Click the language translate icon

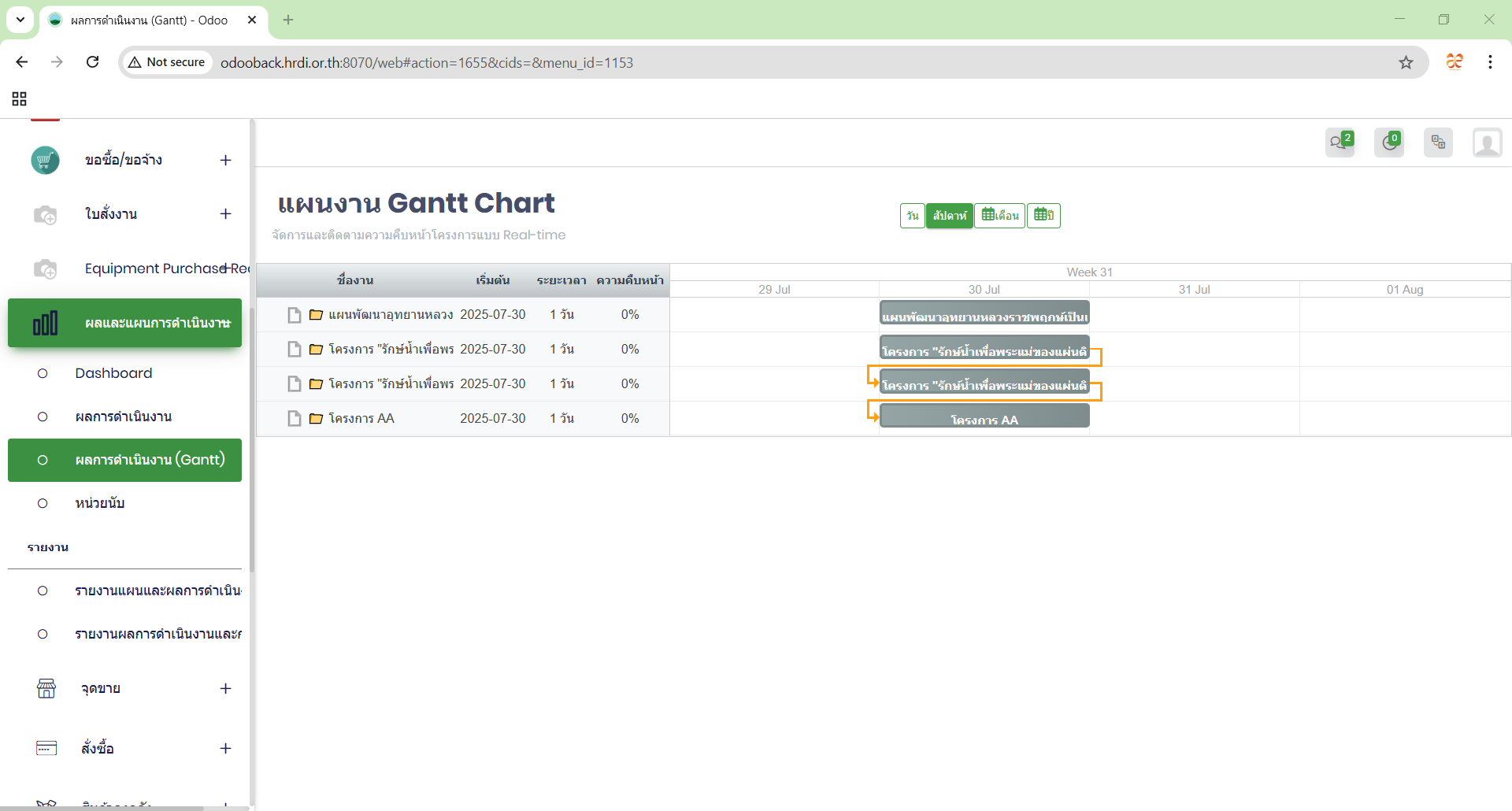(1438, 143)
